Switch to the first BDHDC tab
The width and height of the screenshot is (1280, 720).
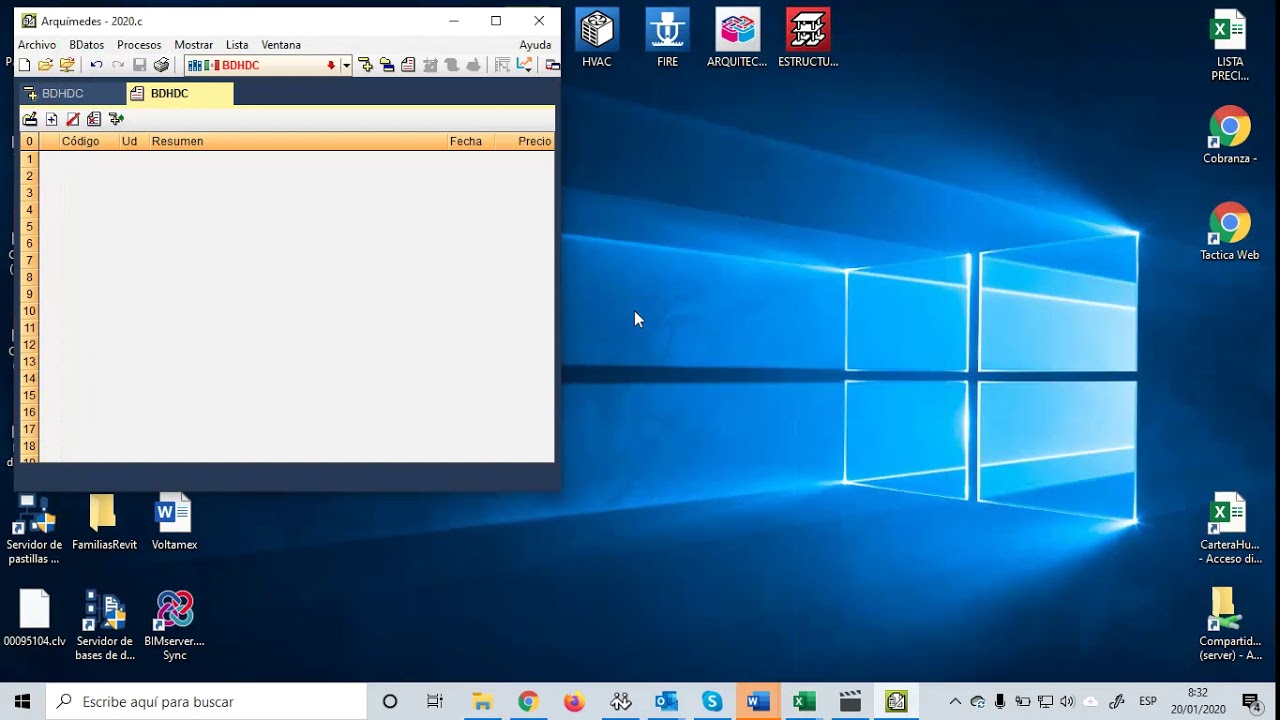tap(62, 94)
